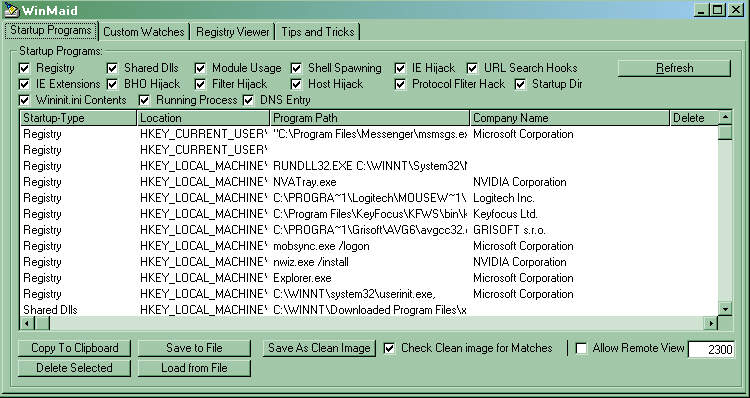Select the userinit.exe row
Viewport: 750px width, 398px height.
click(369, 294)
